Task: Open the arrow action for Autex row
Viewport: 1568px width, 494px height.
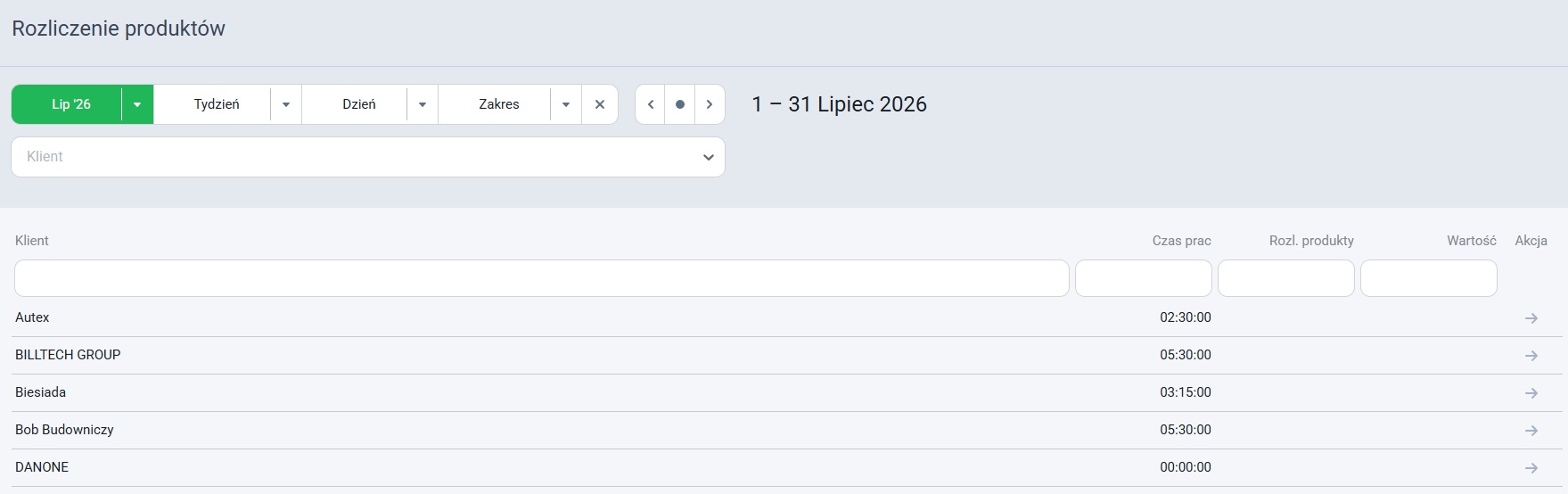Action: coord(1531,318)
